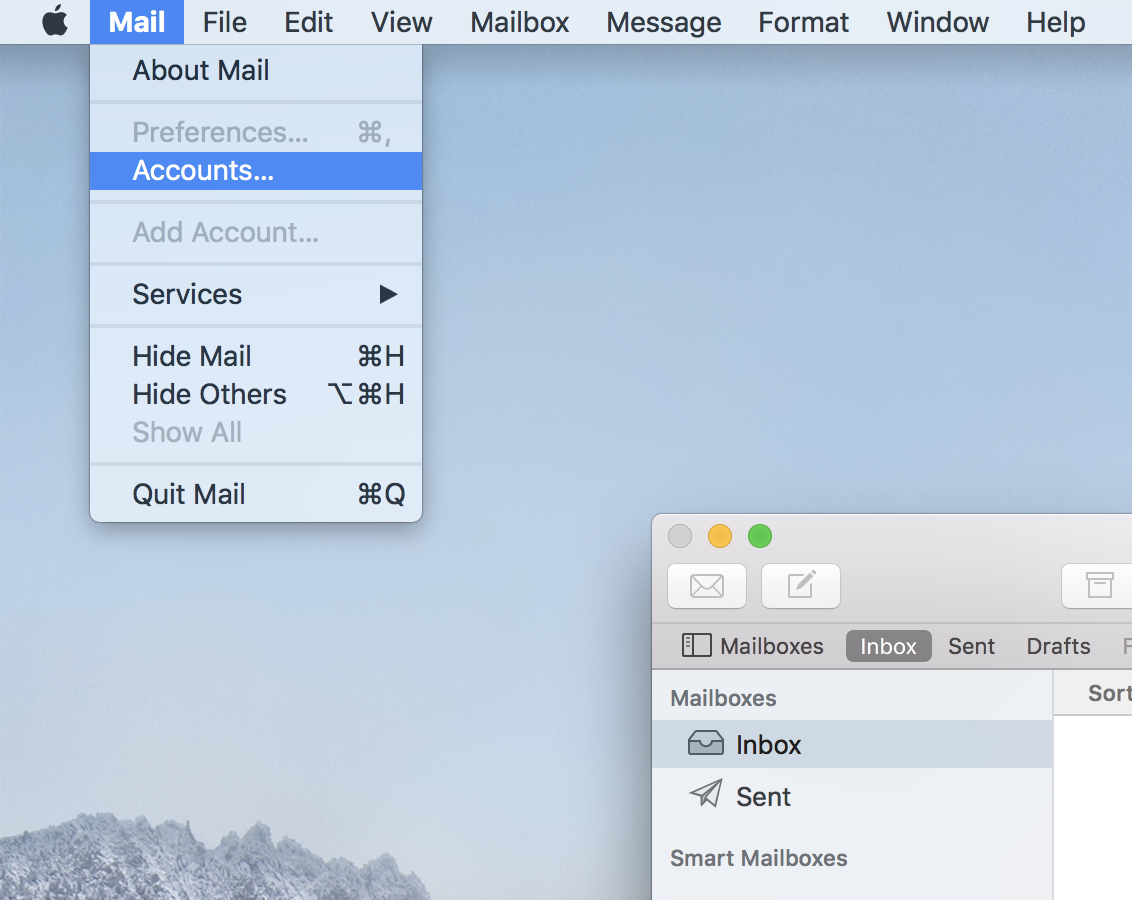This screenshot has width=1132, height=900.
Task: Open the View menu
Action: 401,22
